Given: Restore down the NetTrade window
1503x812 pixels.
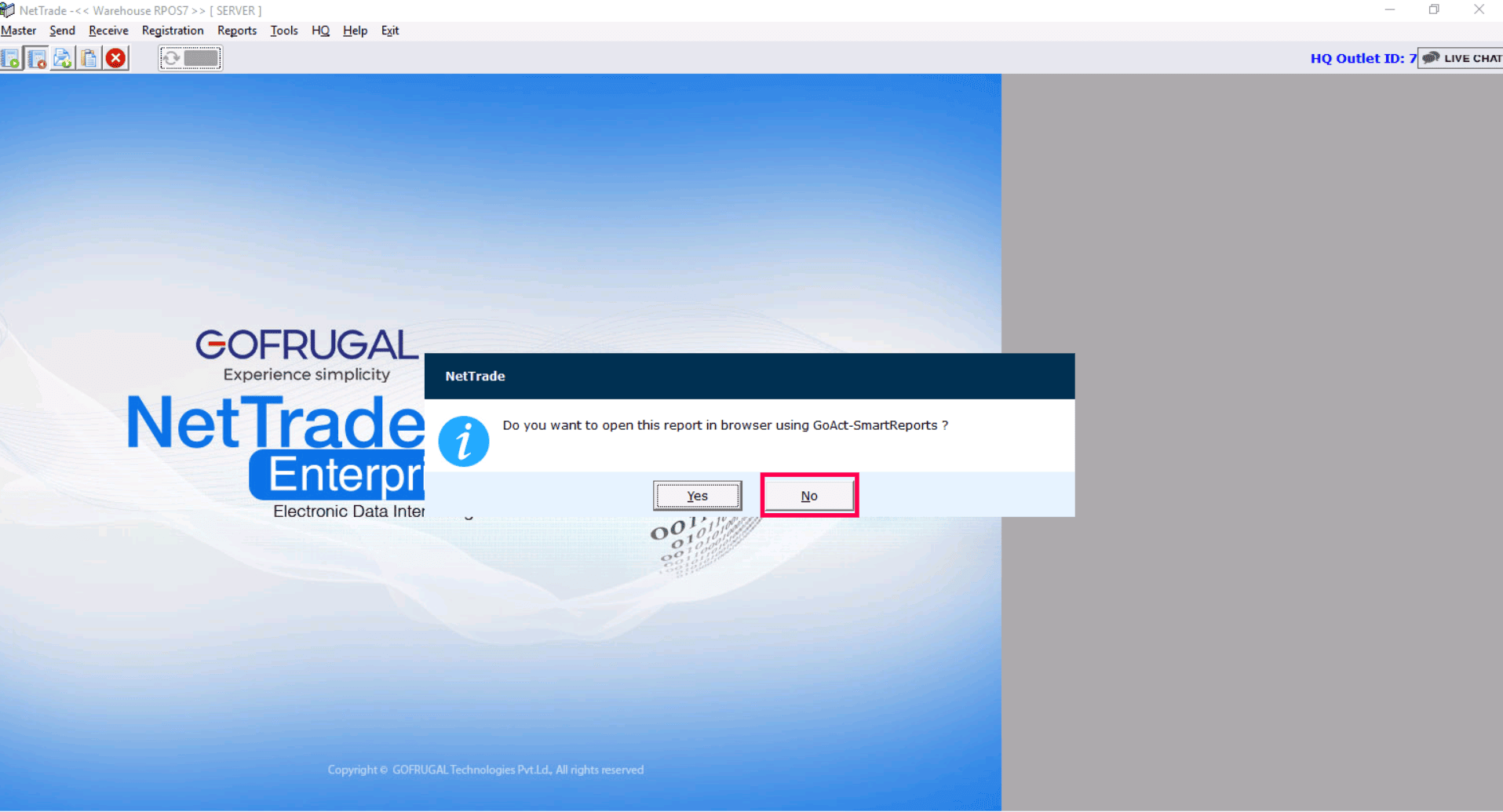Looking at the screenshot, I should click(x=1434, y=10).
